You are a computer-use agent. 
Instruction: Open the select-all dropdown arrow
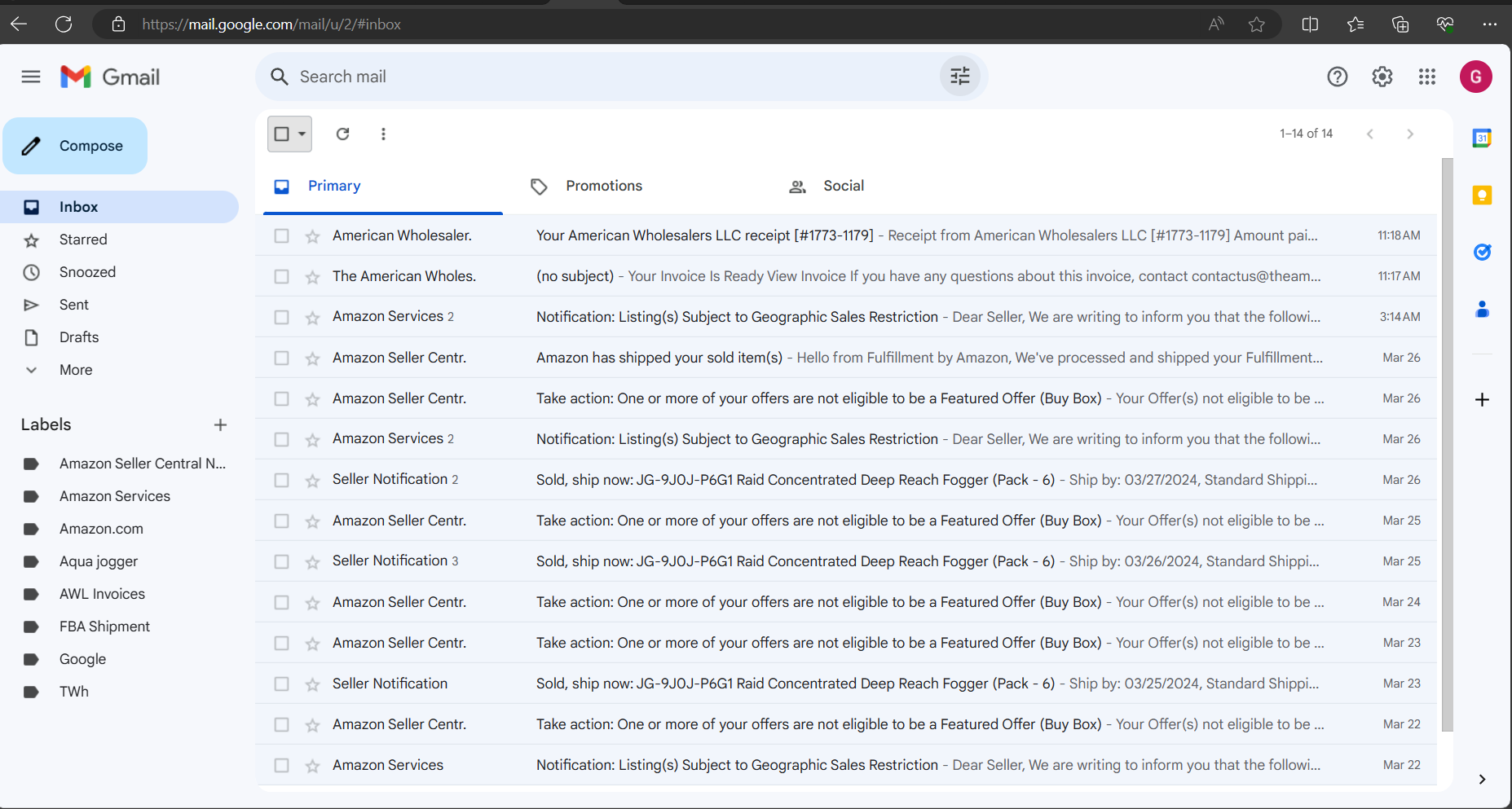tap(302, 134)
